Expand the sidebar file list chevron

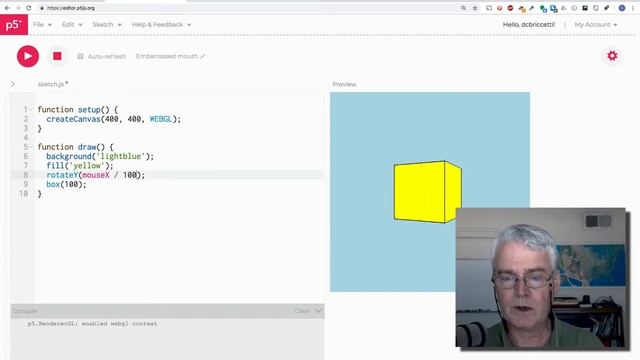pyautogui.click(x=13, y=84)
